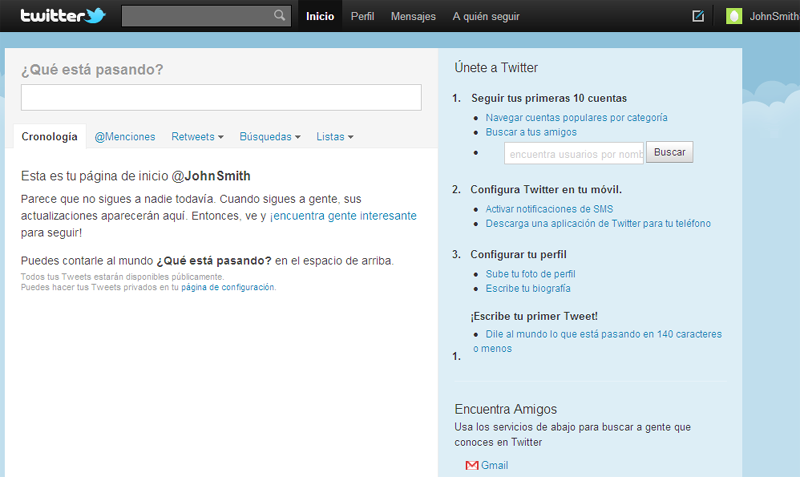
Task: Open Navegar cuentas populares por categoría
Action: pyautogui.click(x=576, y=117)
